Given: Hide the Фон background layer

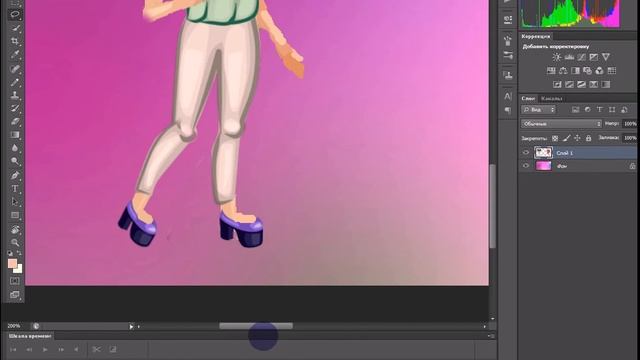Looking at the screenshot, I should (x=526, y=166).
